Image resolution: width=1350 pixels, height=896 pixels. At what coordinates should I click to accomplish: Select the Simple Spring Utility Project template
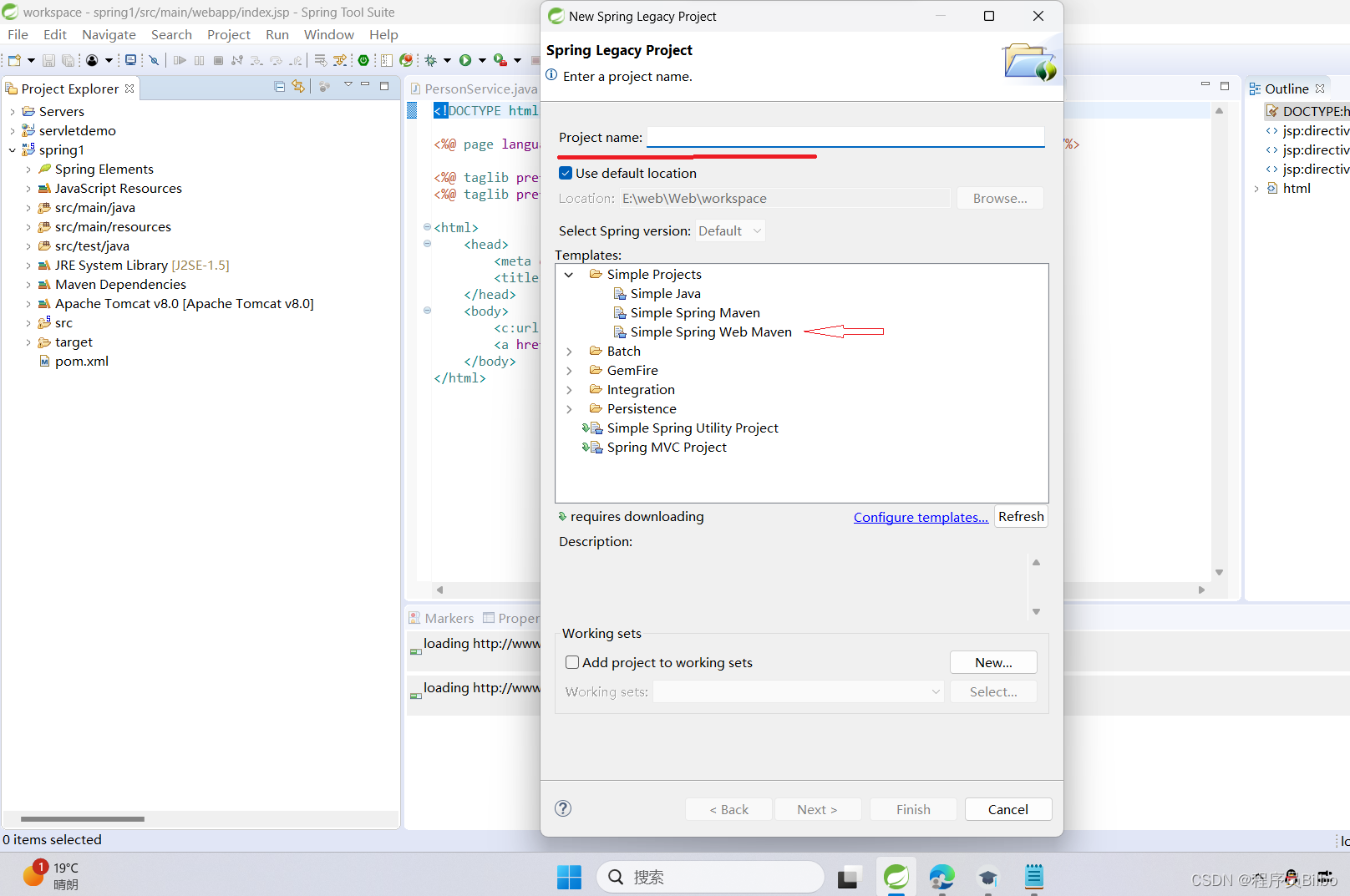tap(693, 428)
